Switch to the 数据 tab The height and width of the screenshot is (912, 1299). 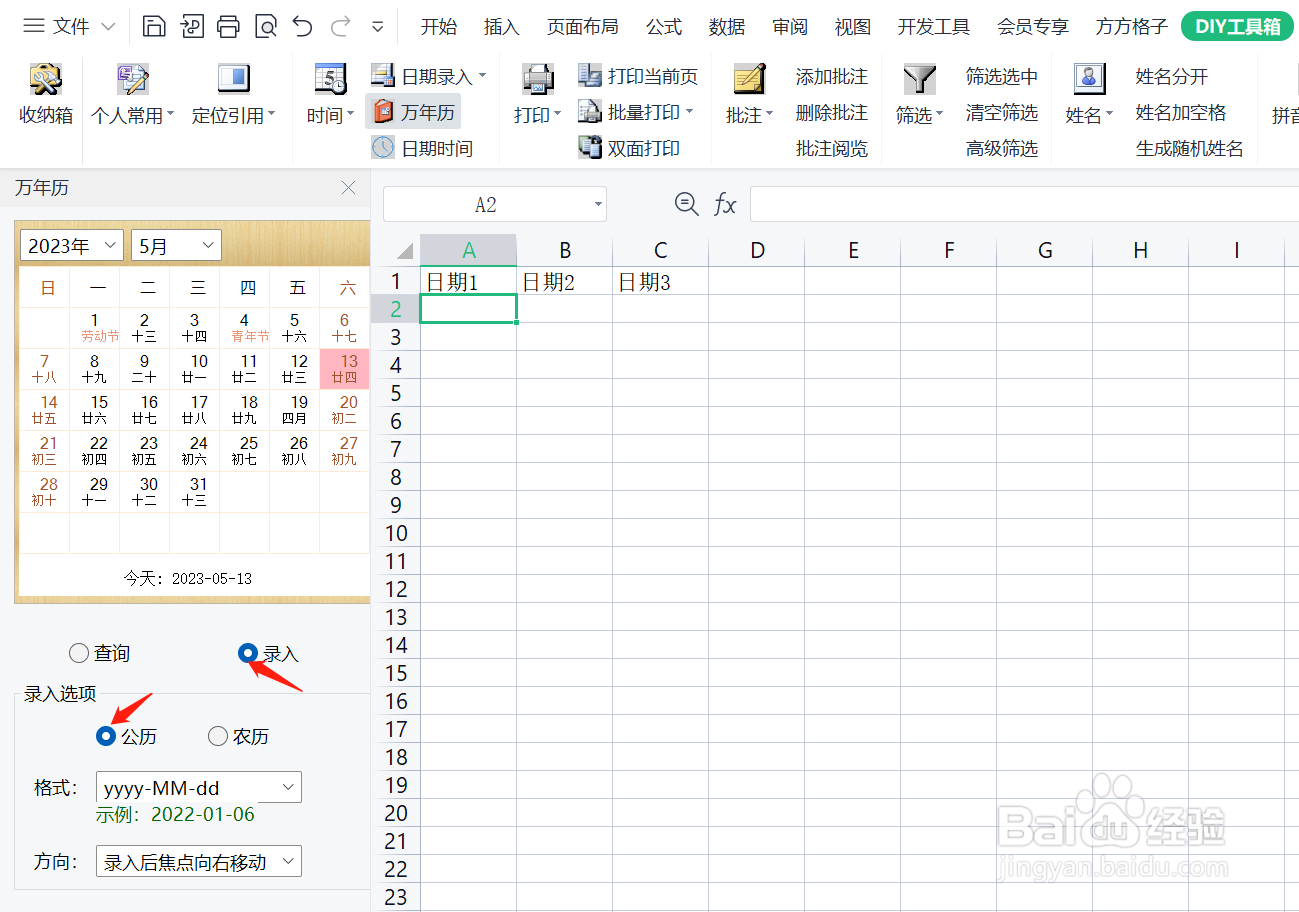point(727,27)
